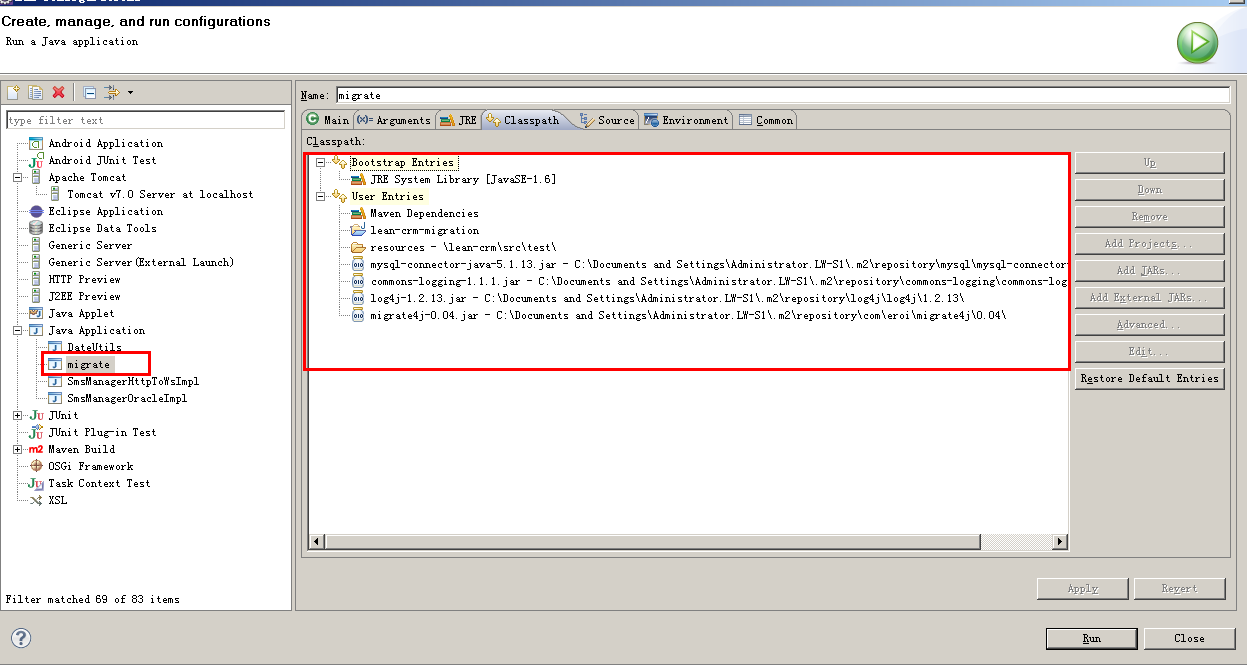Open the filter icon's dropdown arrow

click(130, 93)
